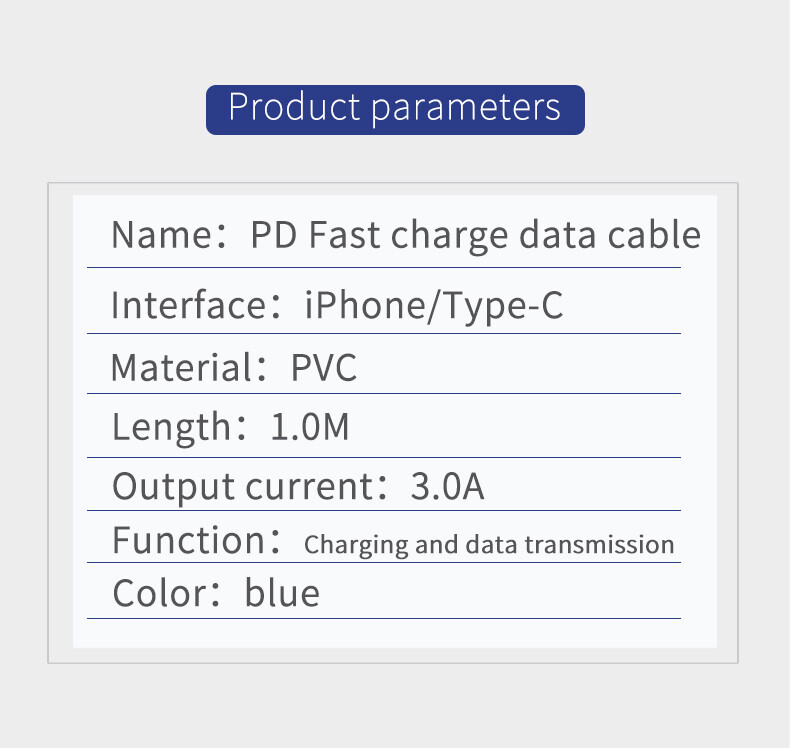790x748 pixels.
Task: Click the divider line under the Length row
Action: (384, 457)
